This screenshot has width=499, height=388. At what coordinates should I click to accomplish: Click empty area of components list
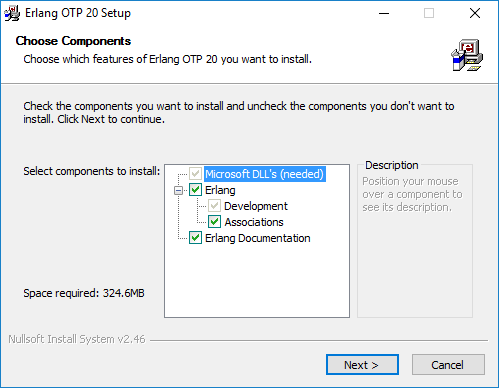257,280
